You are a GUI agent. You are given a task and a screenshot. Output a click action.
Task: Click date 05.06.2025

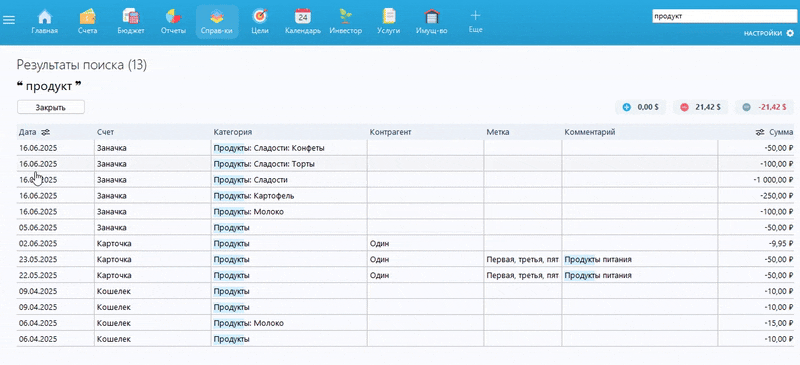[38, 227]
